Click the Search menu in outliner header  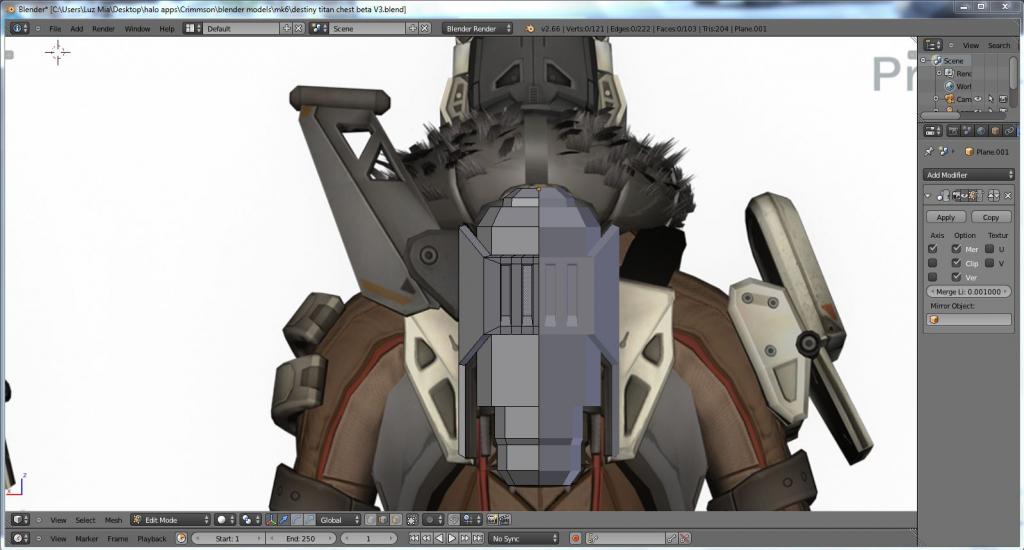click(999, 45)
